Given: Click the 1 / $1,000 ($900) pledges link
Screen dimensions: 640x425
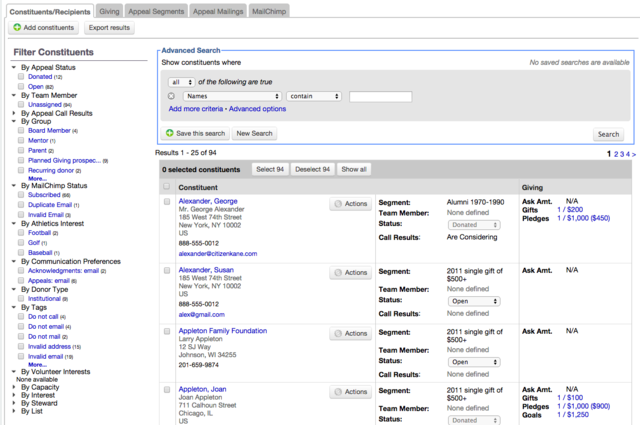Looking at the screenshot, I should click(x=584, y=406).
